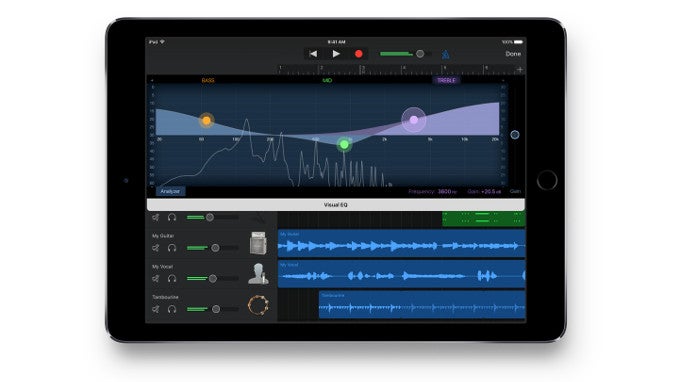Tap the Wi-Fi icon in status bar
The height and width of the screenshot is (382, 680).
(162, 42)
